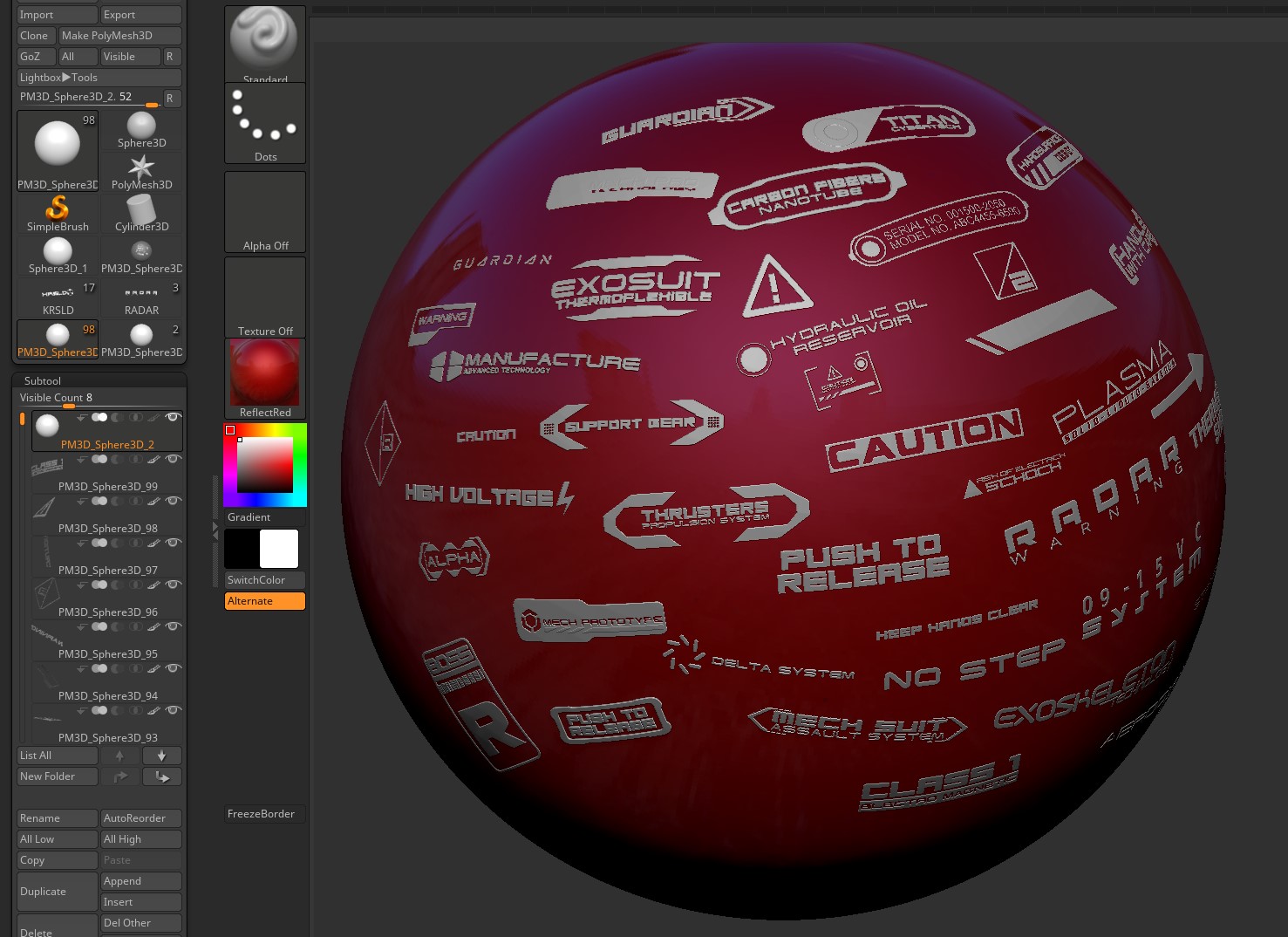The height and width of the screenshot is (937, 1288).
Task: Create a New Folder for subtools
Action: coord(58,776)
